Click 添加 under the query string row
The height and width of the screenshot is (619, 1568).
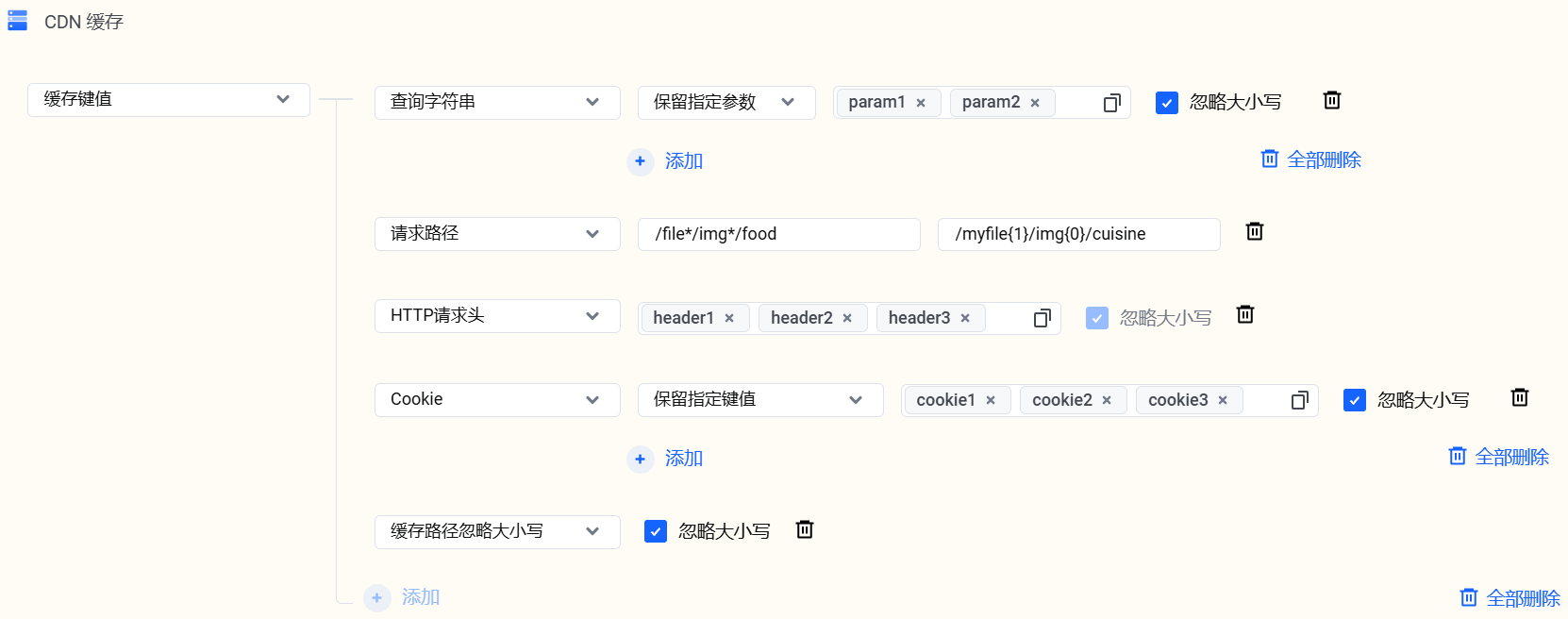tap(666, 161)
